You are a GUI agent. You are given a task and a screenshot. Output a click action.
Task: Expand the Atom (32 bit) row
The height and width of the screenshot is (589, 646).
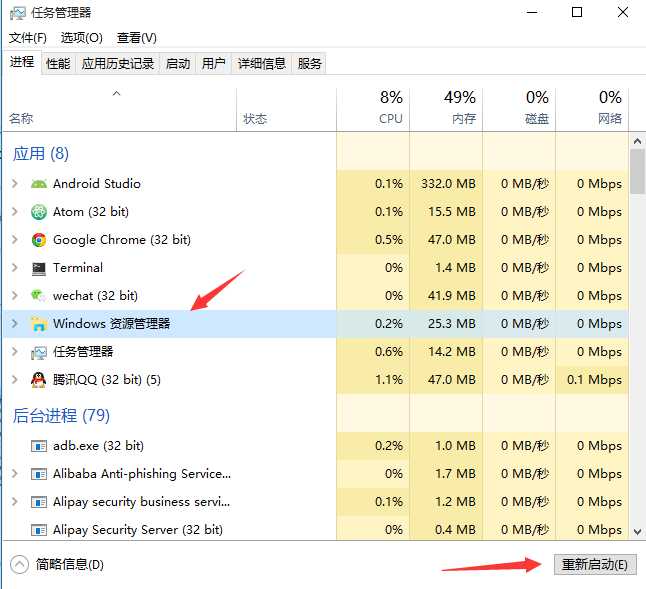pos(15,211)
